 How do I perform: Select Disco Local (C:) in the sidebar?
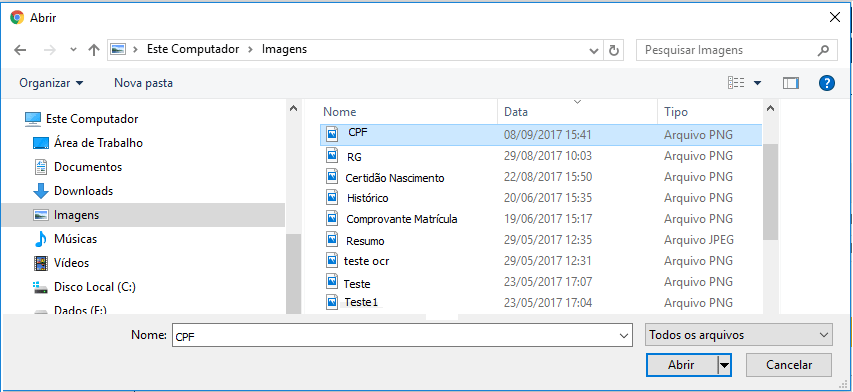[x=95, y=287]
